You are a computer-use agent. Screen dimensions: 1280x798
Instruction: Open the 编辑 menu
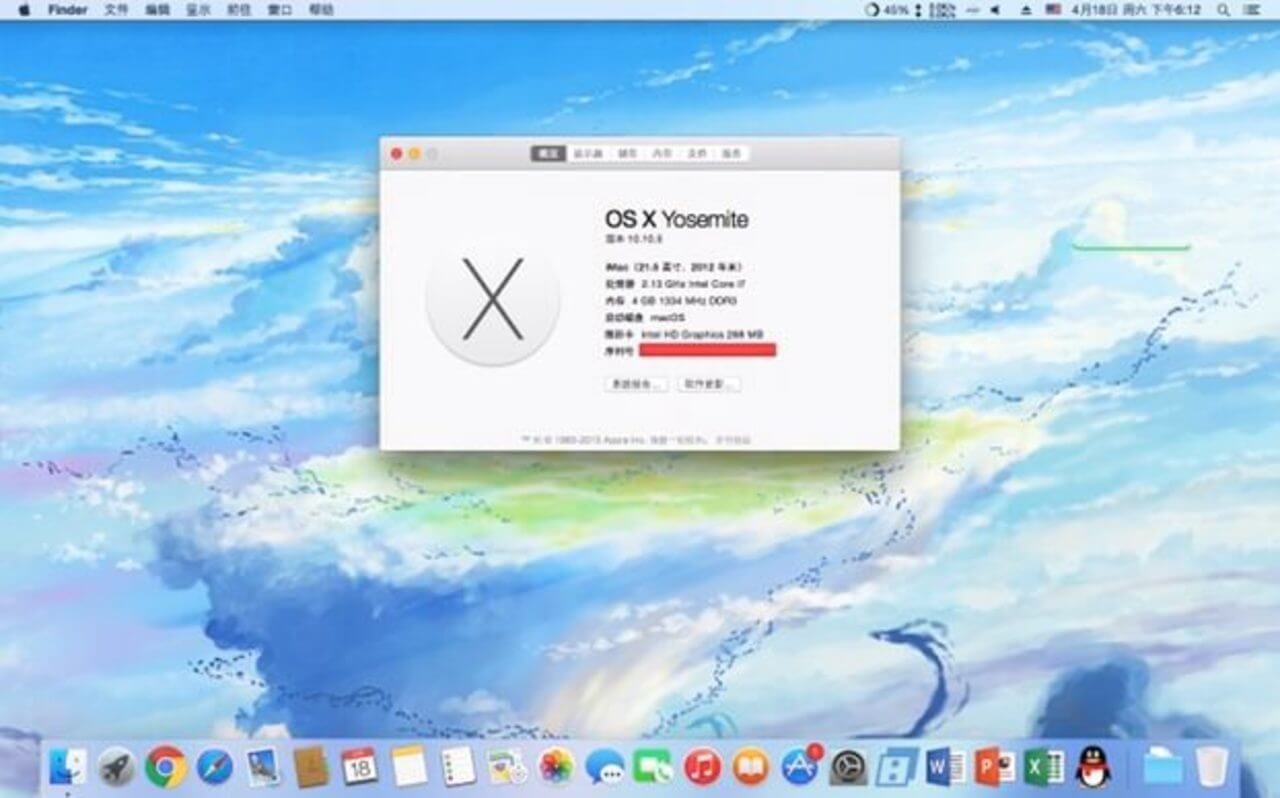pos(157,9)
